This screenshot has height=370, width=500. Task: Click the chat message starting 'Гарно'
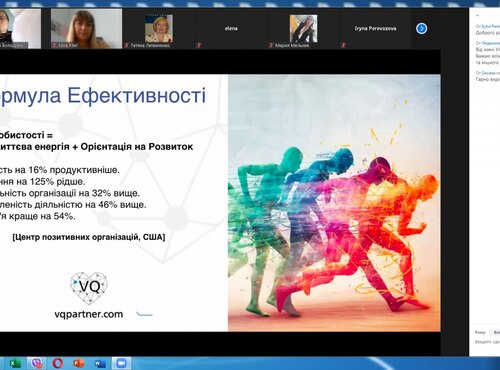(x=487, y=79)
